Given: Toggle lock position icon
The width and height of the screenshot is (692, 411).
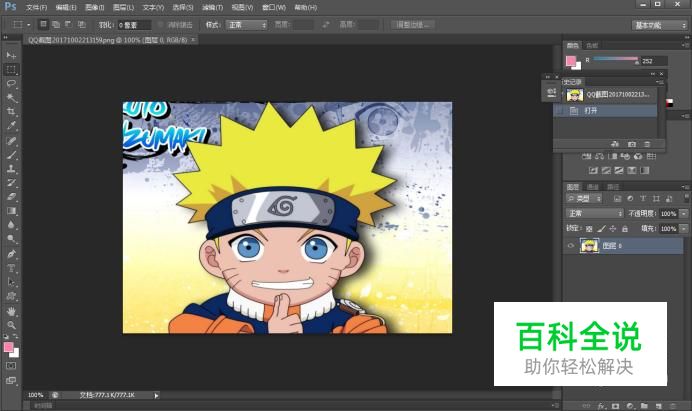Looking at the screenshot, I should coord(613,229).
